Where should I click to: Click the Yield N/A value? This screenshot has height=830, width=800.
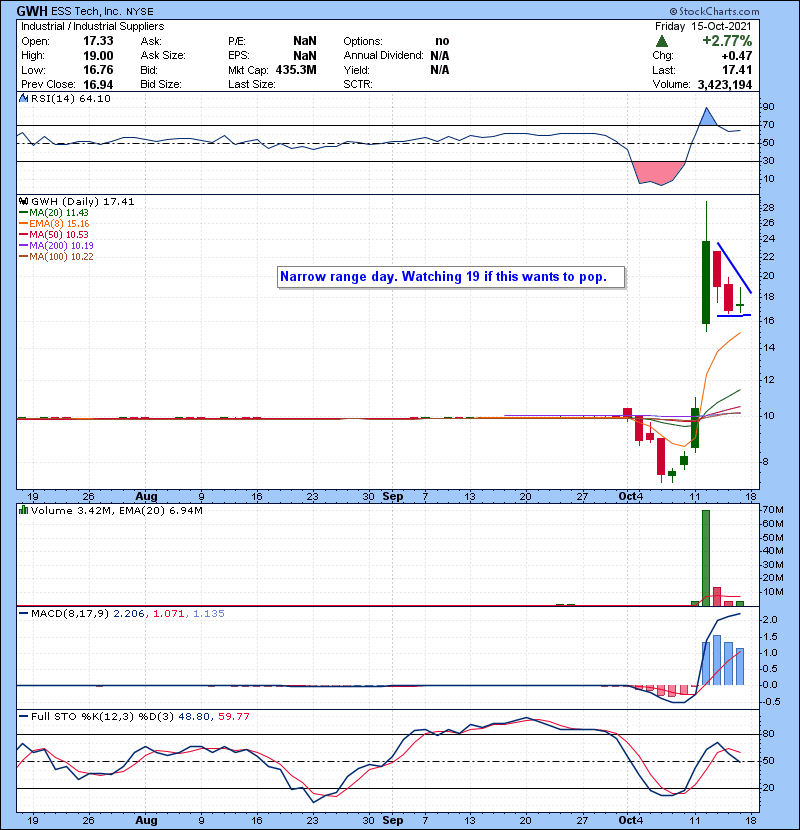[439, 70]
